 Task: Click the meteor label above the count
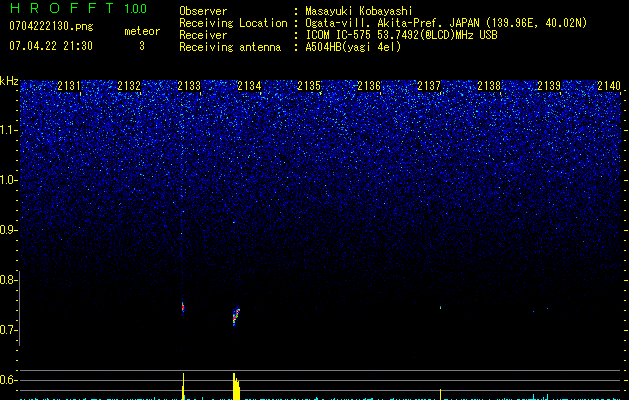click(x=142, y=31)
